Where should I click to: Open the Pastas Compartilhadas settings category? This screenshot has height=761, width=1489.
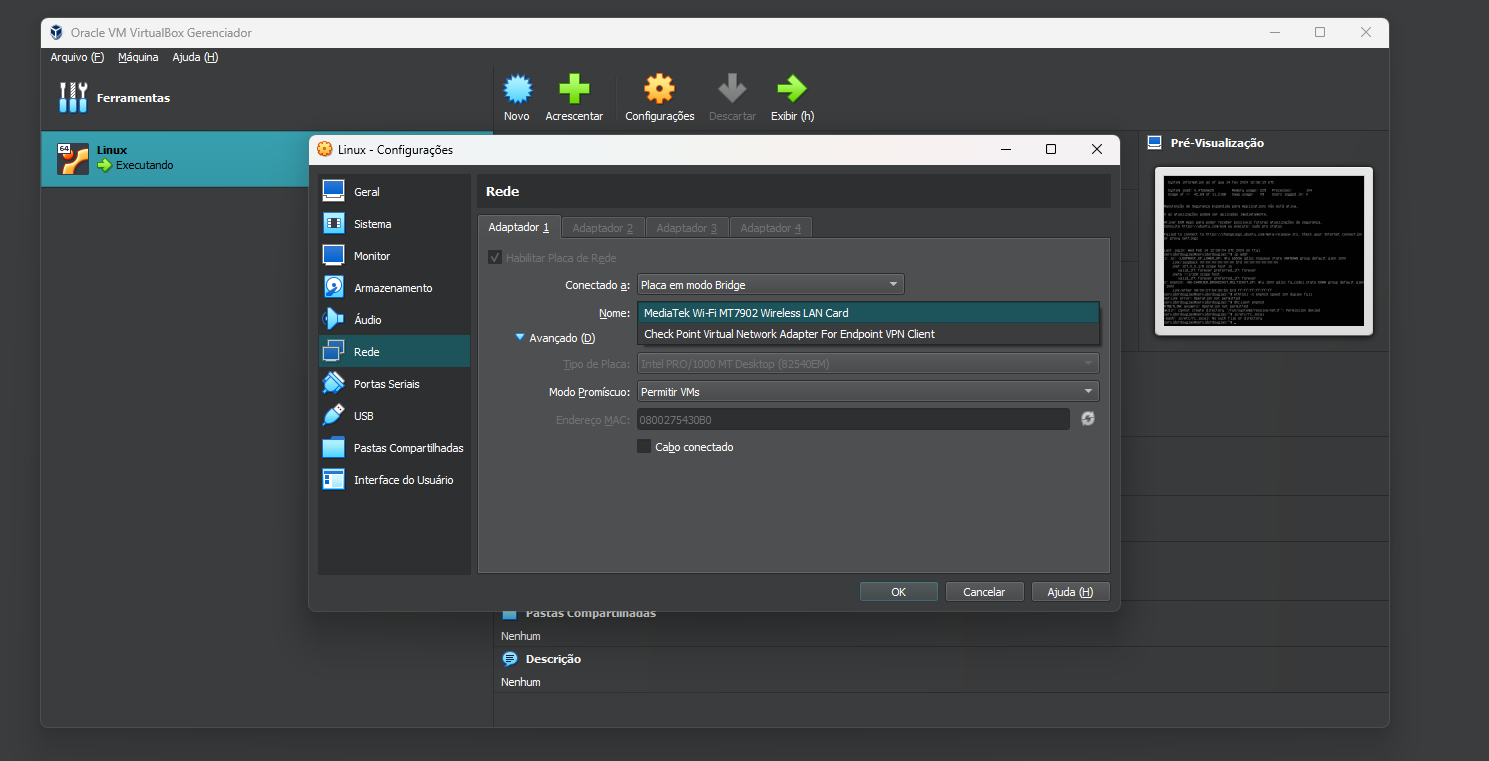point(394,448)
